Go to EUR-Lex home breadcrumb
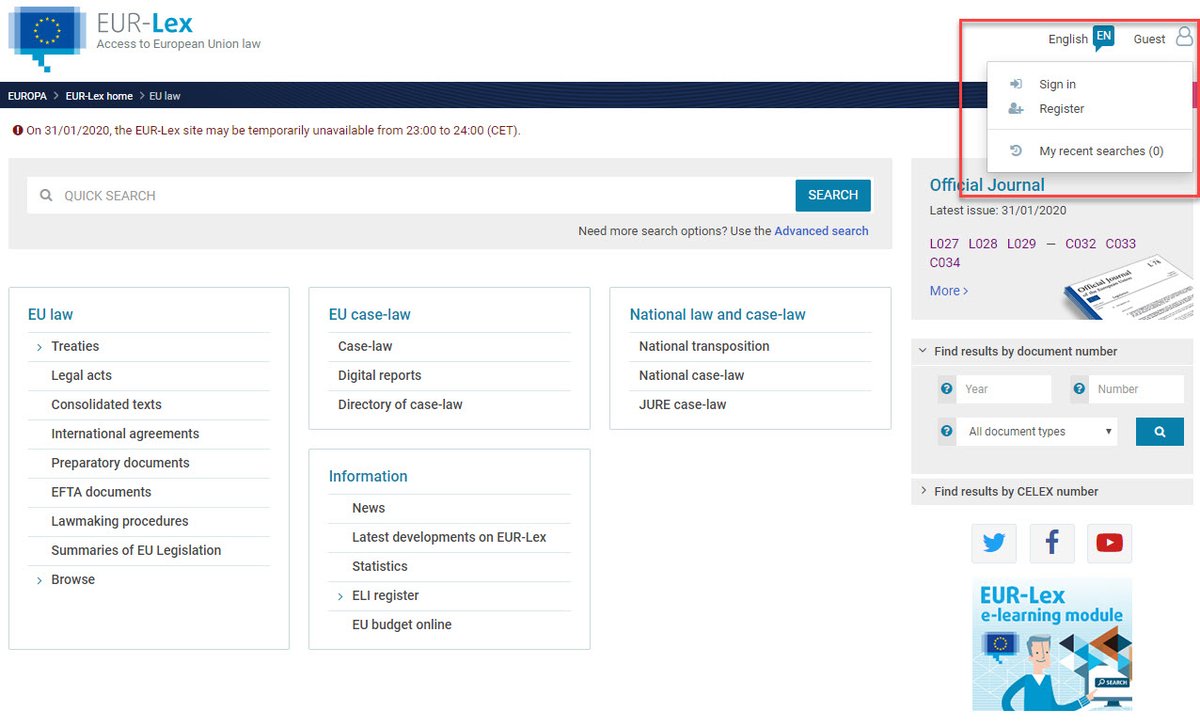The width and height of the screenshot is (1200, 727). pos(99,96)
